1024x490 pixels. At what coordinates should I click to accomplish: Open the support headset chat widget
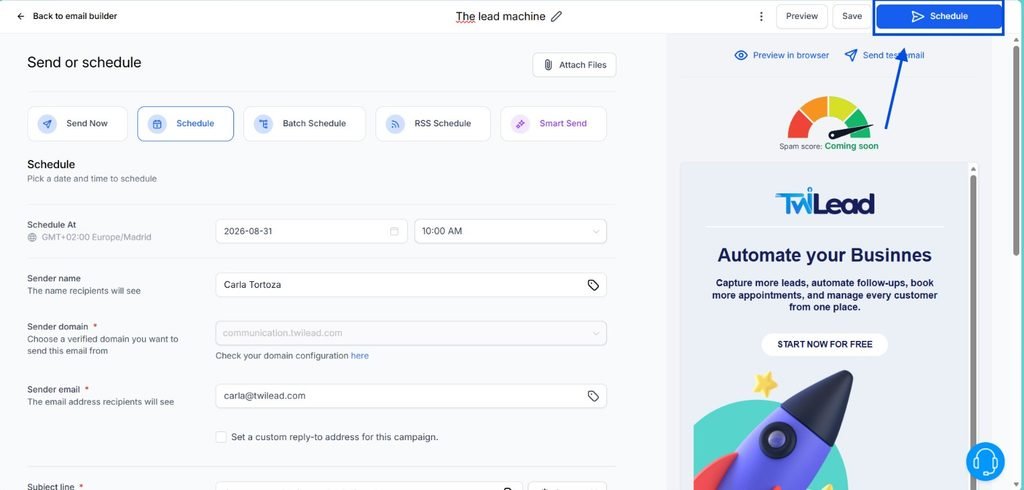[x=985, y=461]
